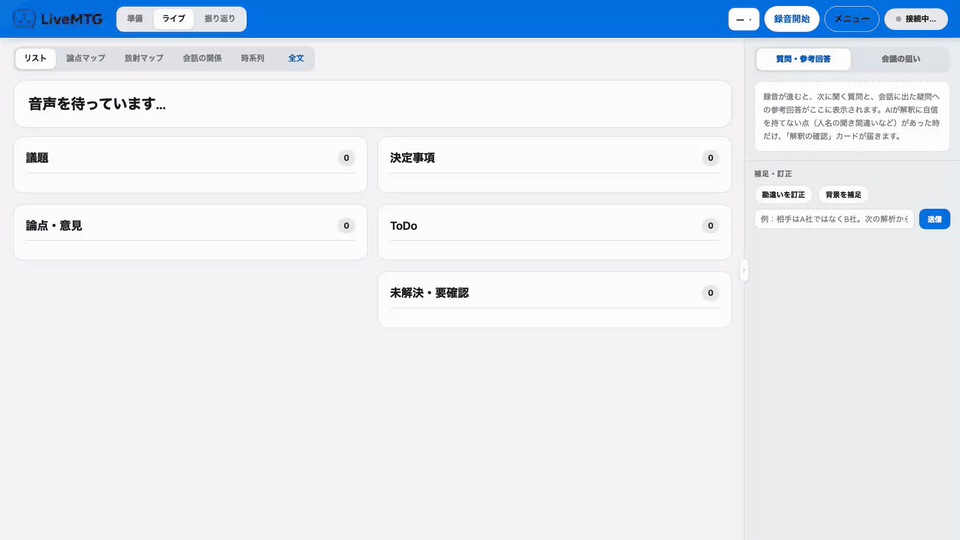Click the 未解決・要確認 card heading
This screenshot has height=540, width=960.
tap(429, 293)
